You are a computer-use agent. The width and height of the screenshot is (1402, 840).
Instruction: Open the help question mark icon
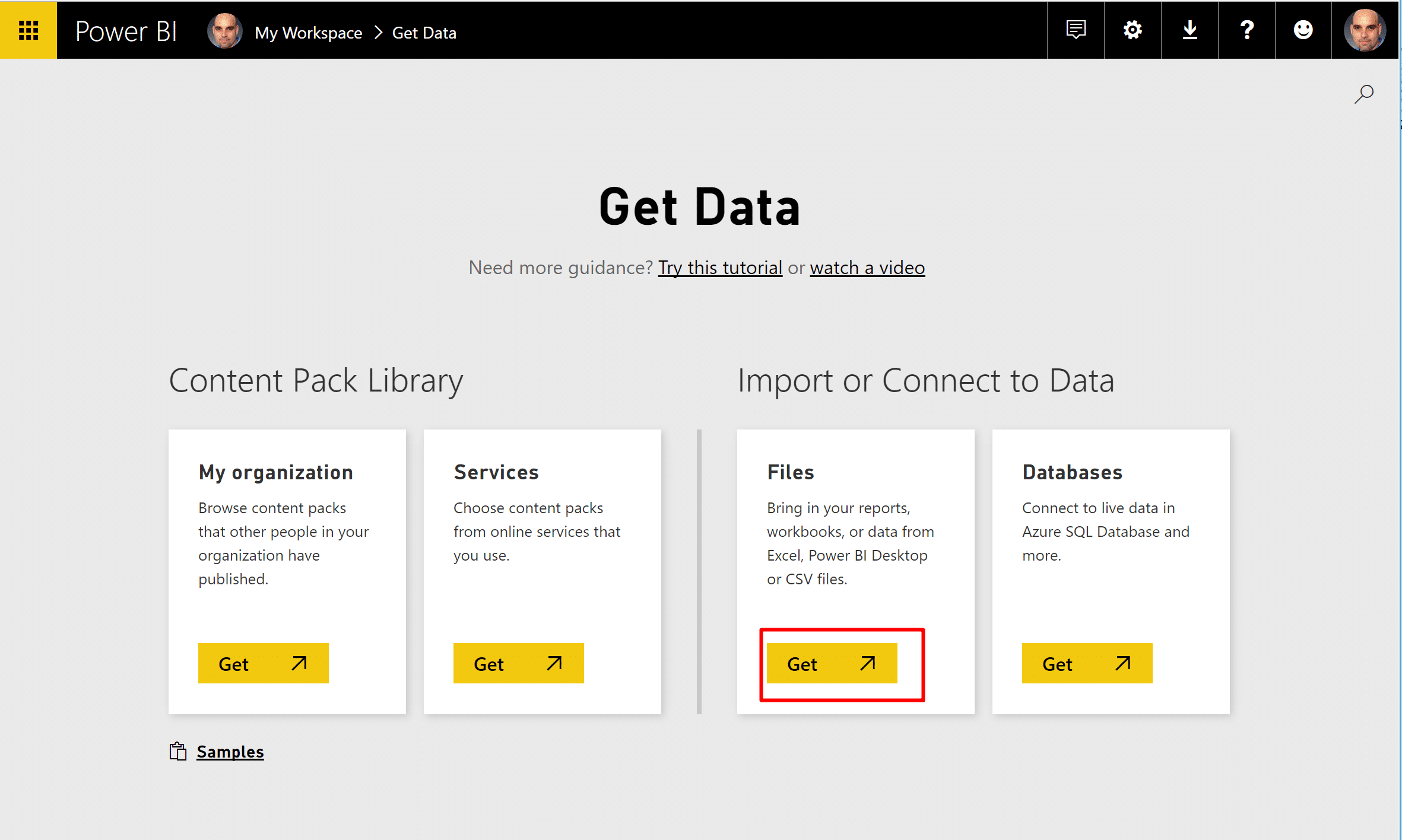pos(1246,30)
